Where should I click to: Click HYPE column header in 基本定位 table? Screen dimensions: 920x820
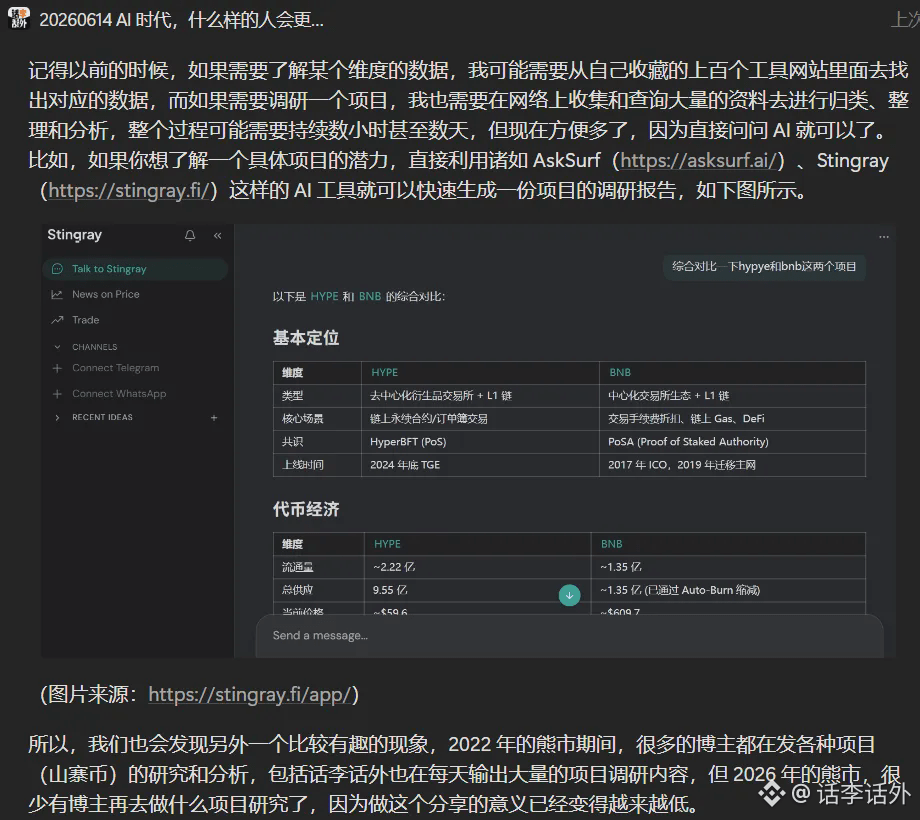pyautogui.click(x=384, y=372)
